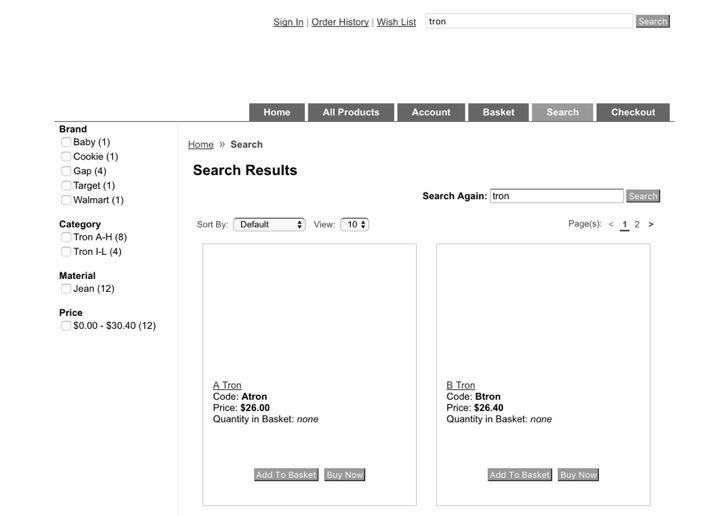Screen dimensions: 720x516
Task: Click the B Tron product image area
Action: (x=543, y=312)
